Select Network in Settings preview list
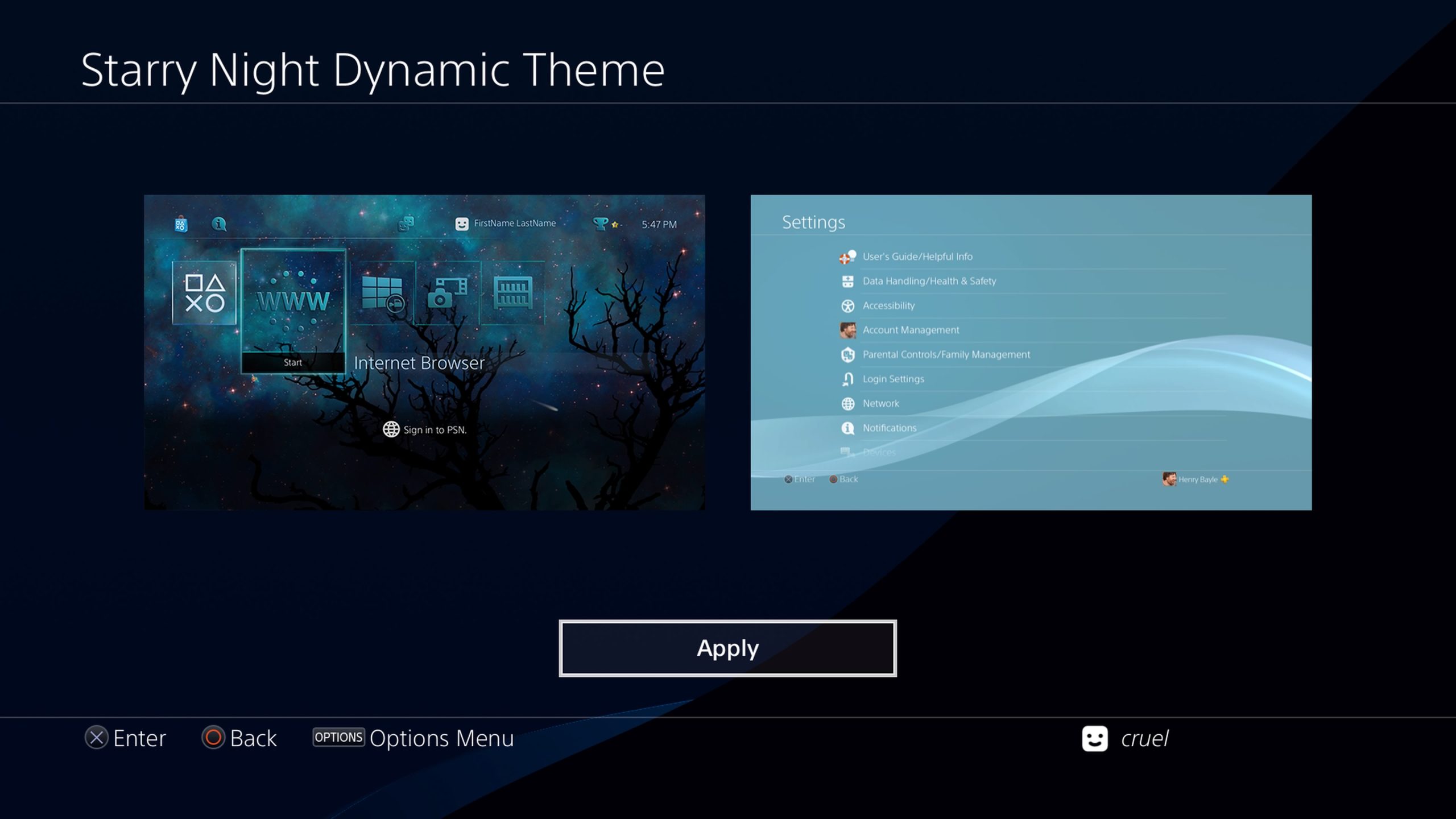Screen dimensions: 1456x819 [880, 403]
